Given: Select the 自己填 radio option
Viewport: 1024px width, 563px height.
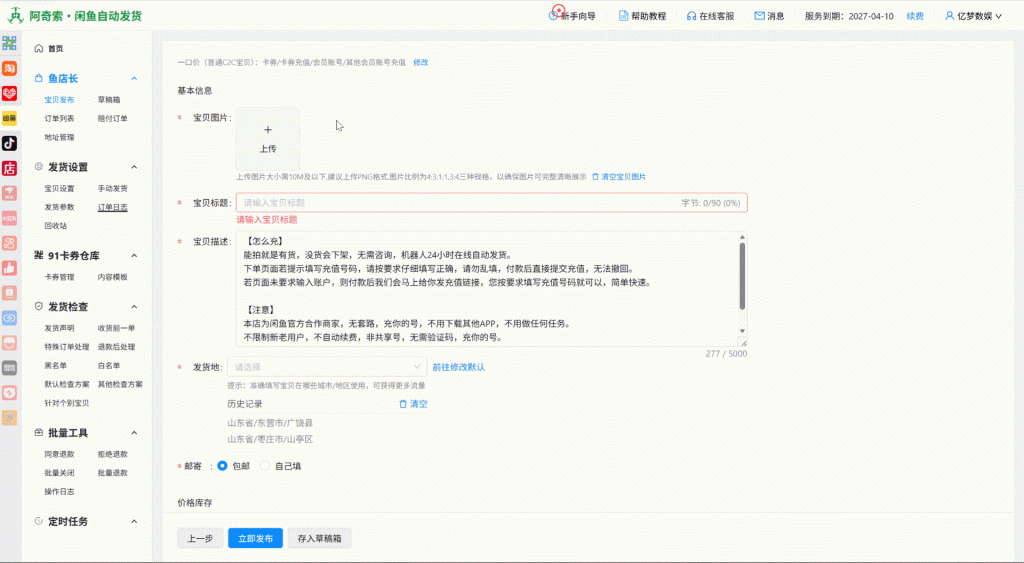Looking at the screenshot, I should pos(264,466).
